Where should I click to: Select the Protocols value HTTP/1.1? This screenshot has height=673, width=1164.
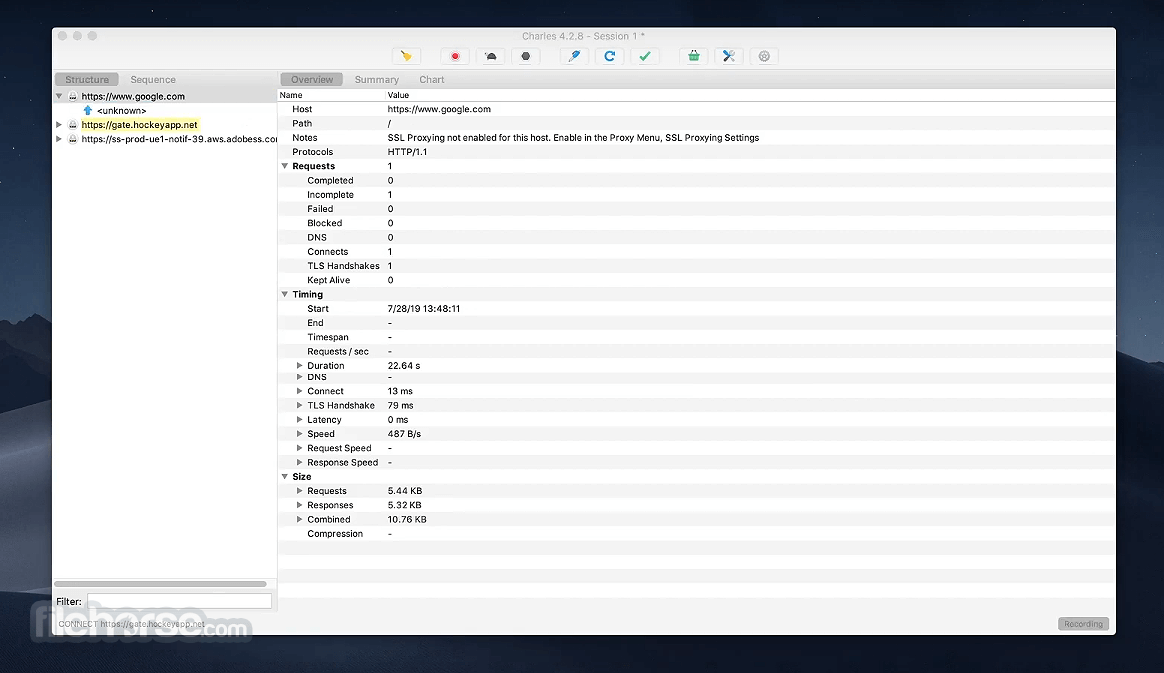pos(407,152)
